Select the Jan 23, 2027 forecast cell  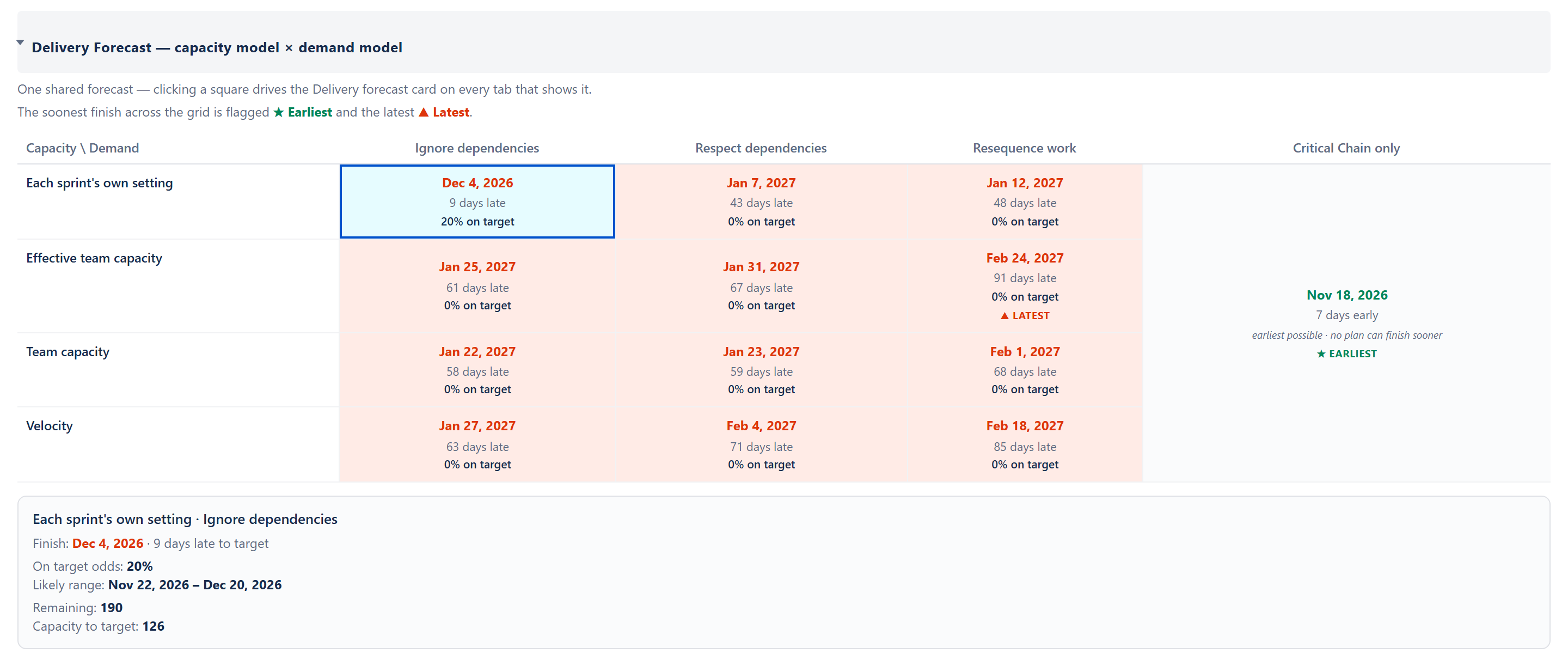pyautogui.click(x=761, y=370)
